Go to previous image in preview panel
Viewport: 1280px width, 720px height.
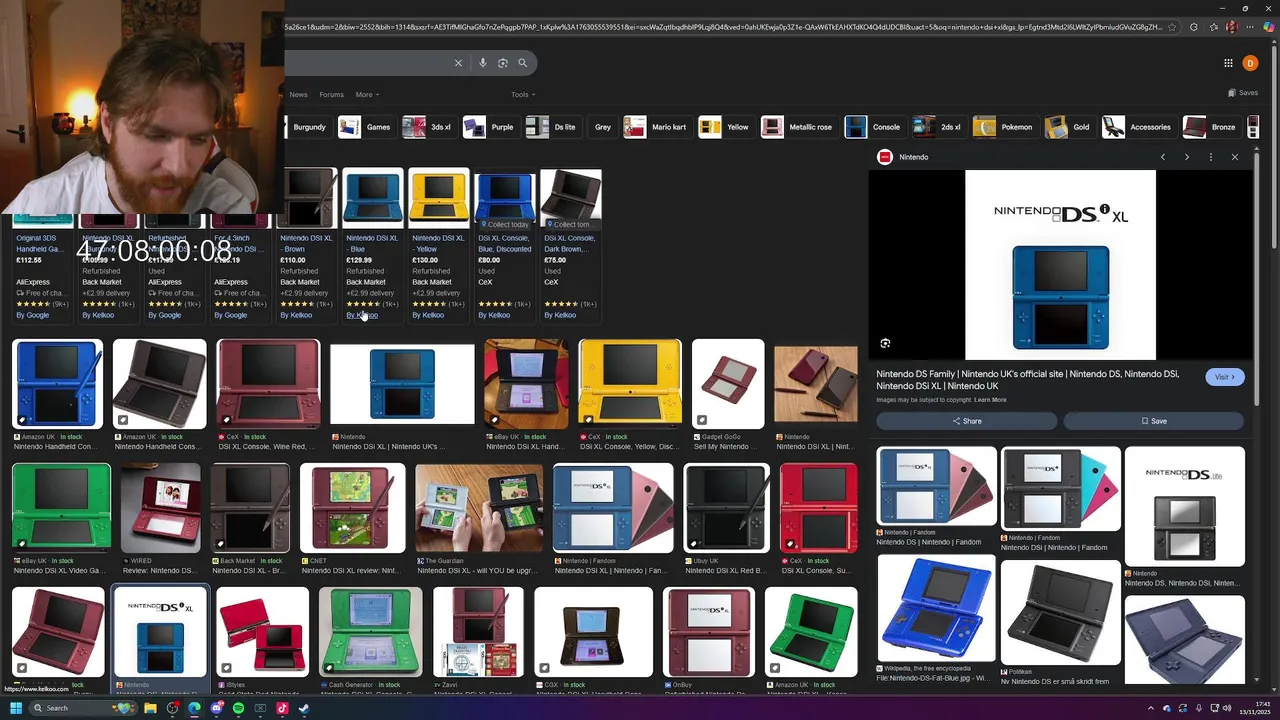pyautogui.click(x=1162, y=157)
